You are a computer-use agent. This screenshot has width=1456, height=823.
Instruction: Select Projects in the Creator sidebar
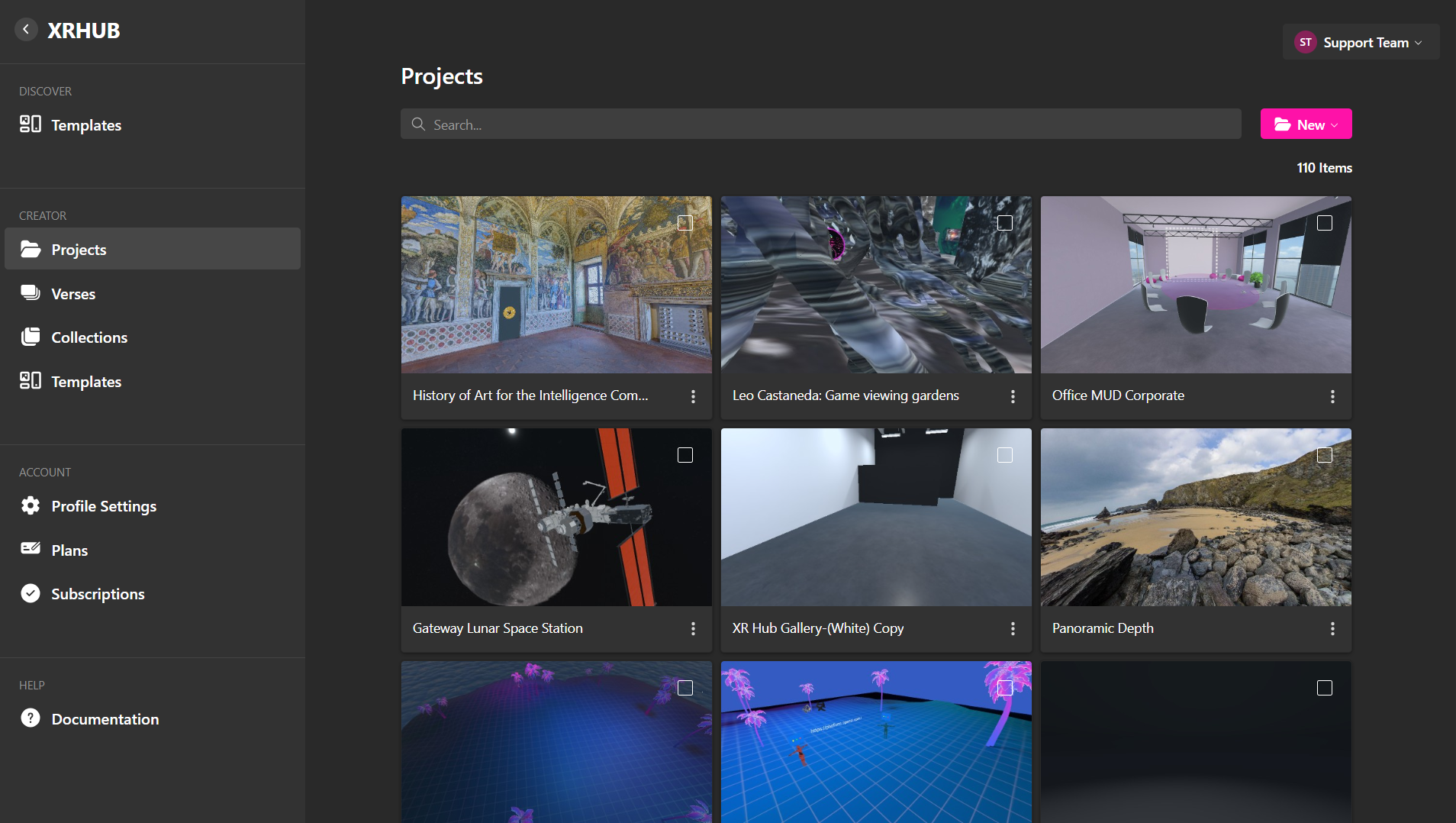[79, 249]
